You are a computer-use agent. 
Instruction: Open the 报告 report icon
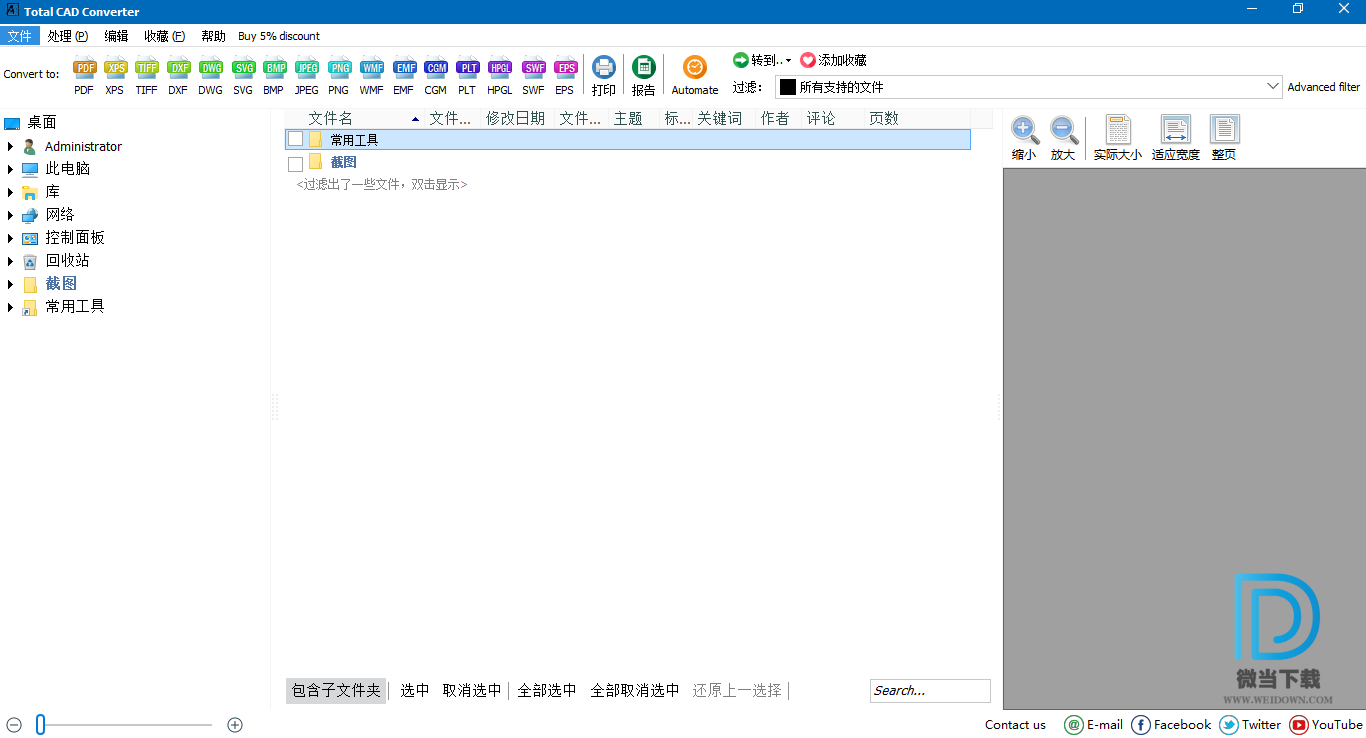(644, 67)
